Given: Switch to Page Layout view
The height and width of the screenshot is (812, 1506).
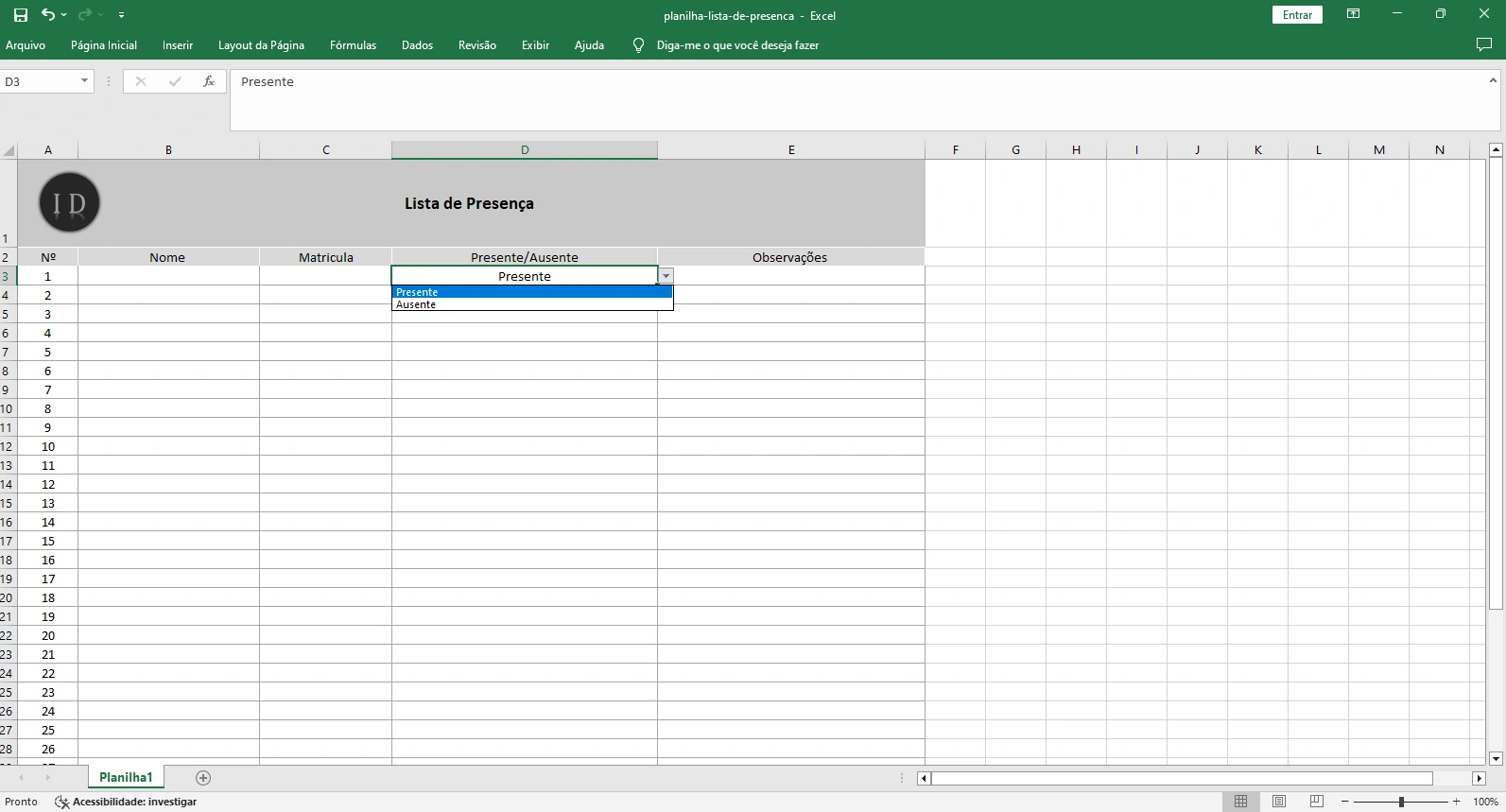Looking at the screenshot, I should [x=1278, y=802].
